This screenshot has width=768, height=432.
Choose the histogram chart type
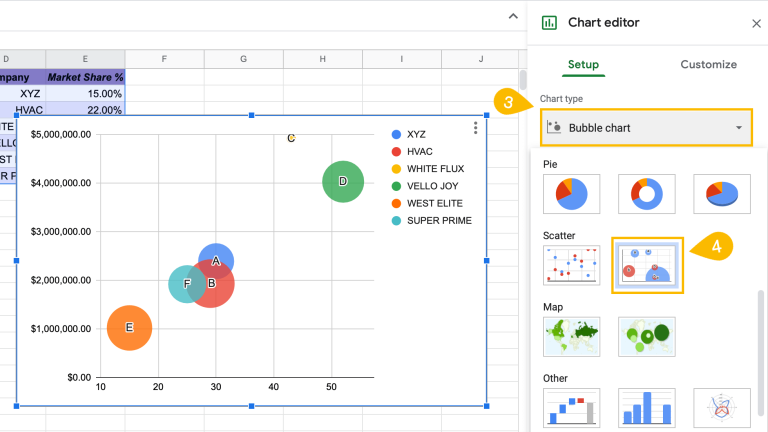(646, 408)
